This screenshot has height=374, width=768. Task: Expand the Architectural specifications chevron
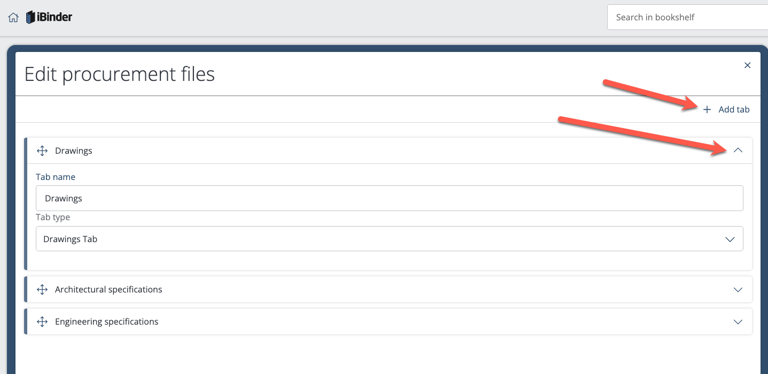[x=738, y=290]
